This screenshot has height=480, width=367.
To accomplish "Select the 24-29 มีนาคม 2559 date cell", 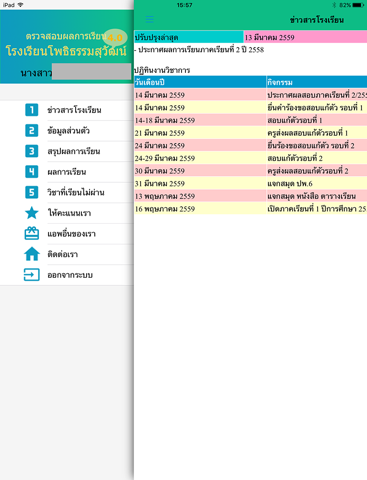I will (200, 158).
